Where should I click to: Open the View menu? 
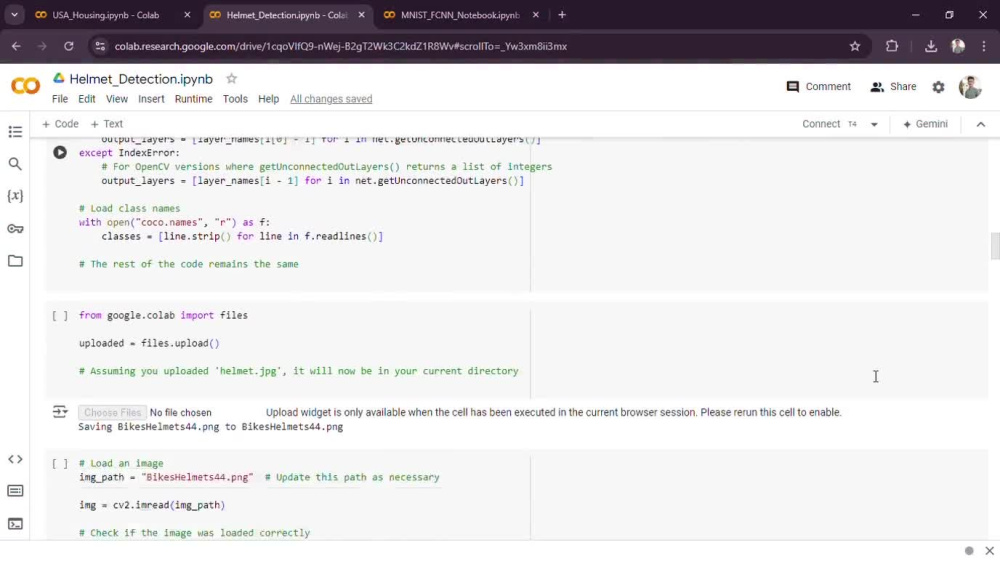coord(117,99)
